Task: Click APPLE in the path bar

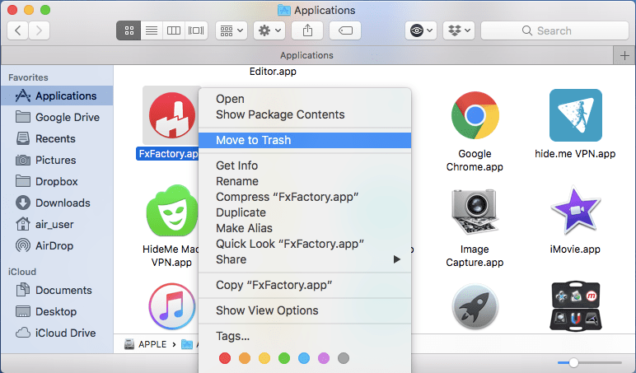Action: [x=146, y=344]
